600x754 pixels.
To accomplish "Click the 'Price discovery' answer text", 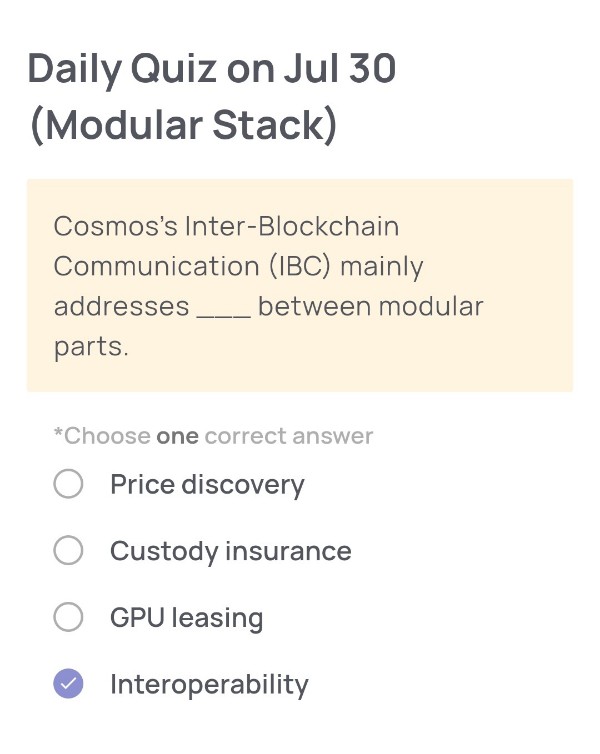I will [207, 485].
